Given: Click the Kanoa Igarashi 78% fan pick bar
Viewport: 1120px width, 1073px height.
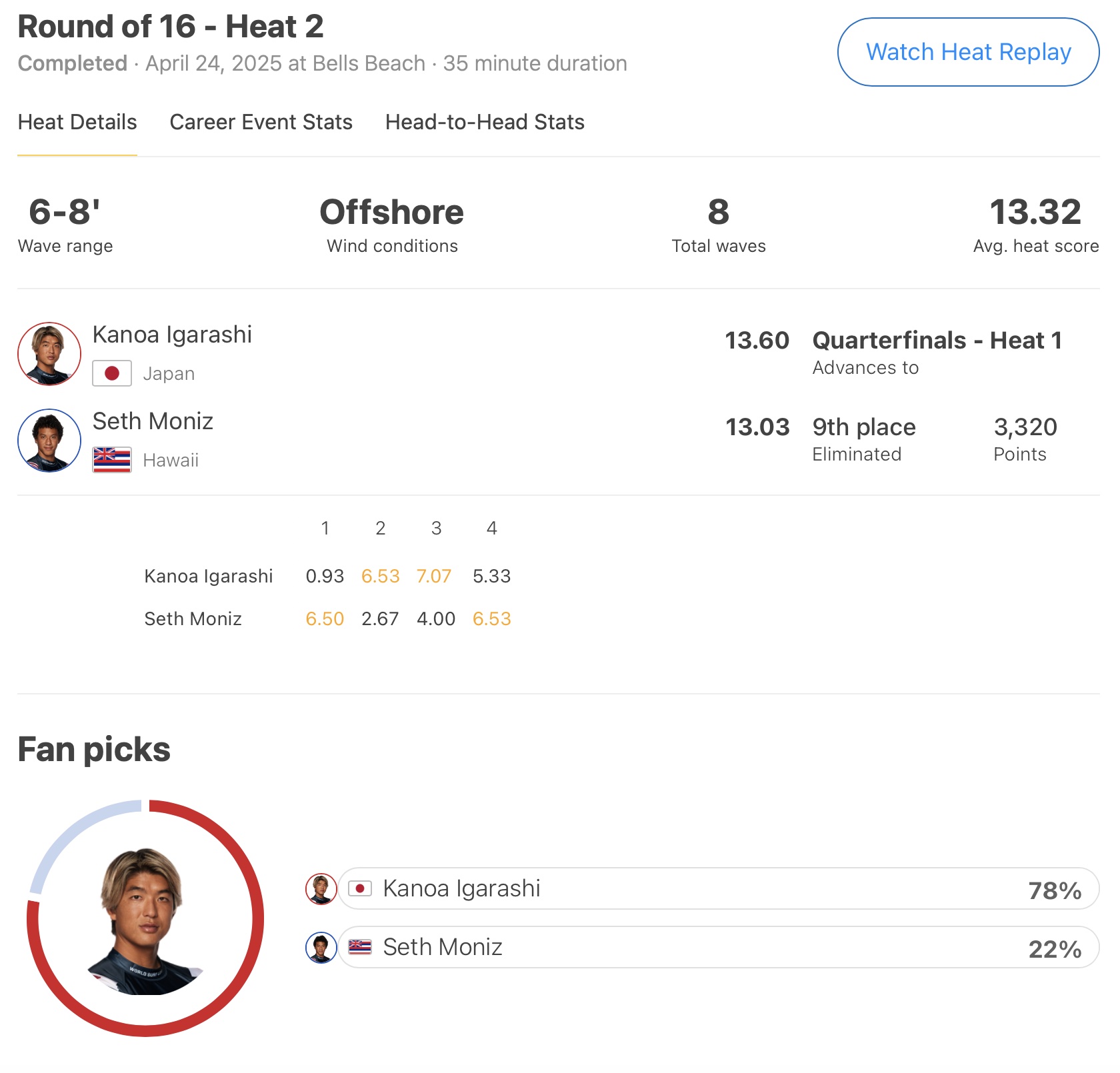Looking at the screenshot, I should pos(719,889).
